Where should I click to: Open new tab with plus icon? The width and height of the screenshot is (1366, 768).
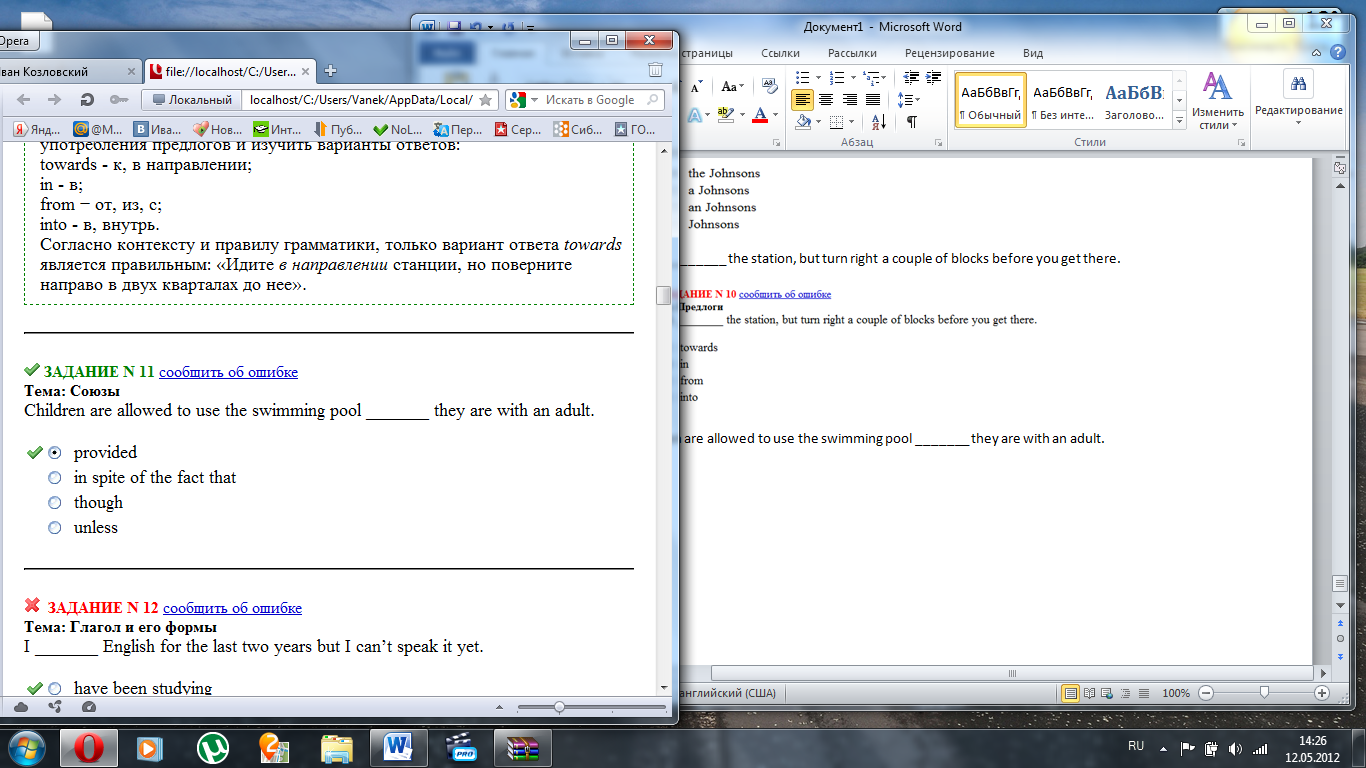pyautogui.click(x=331, y=71)
